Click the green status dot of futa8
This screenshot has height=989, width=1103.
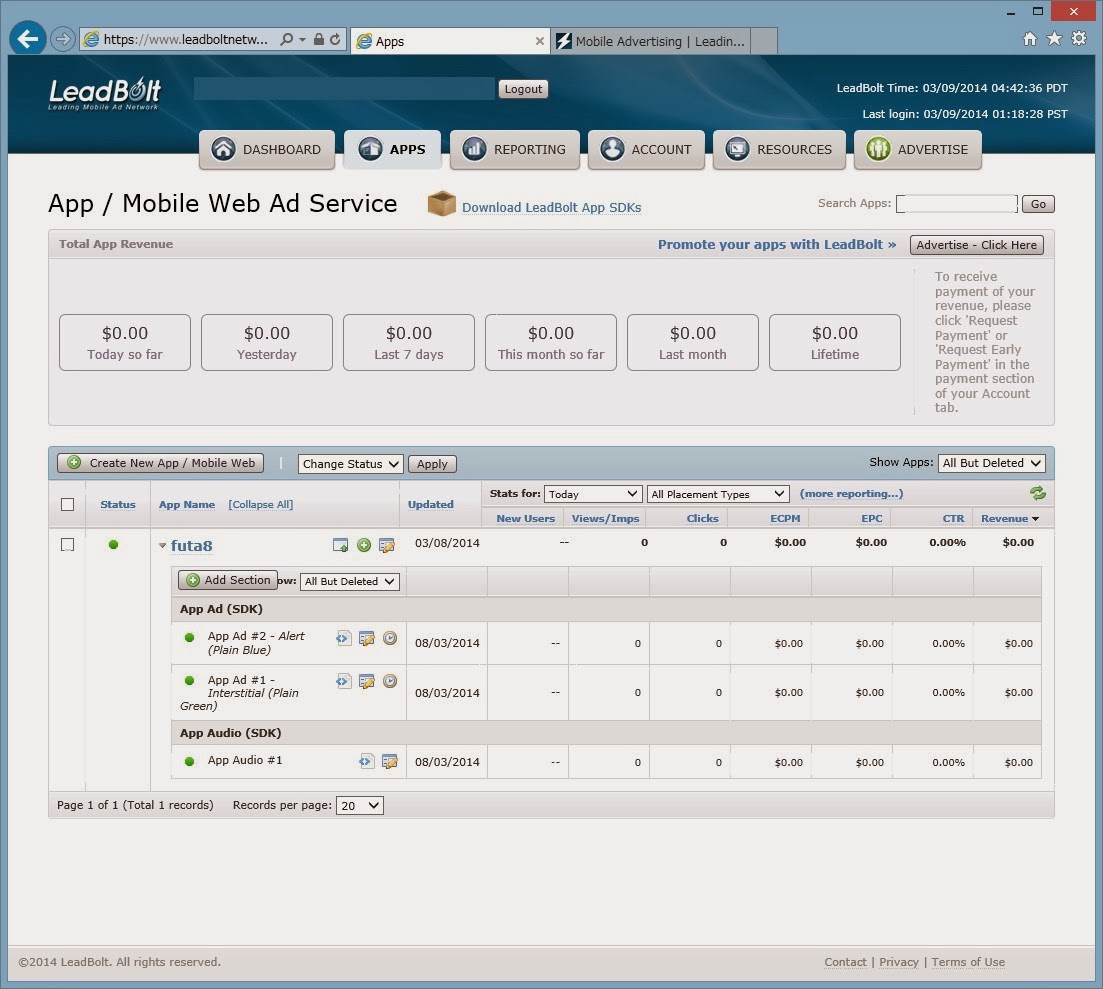coord(113,544)
